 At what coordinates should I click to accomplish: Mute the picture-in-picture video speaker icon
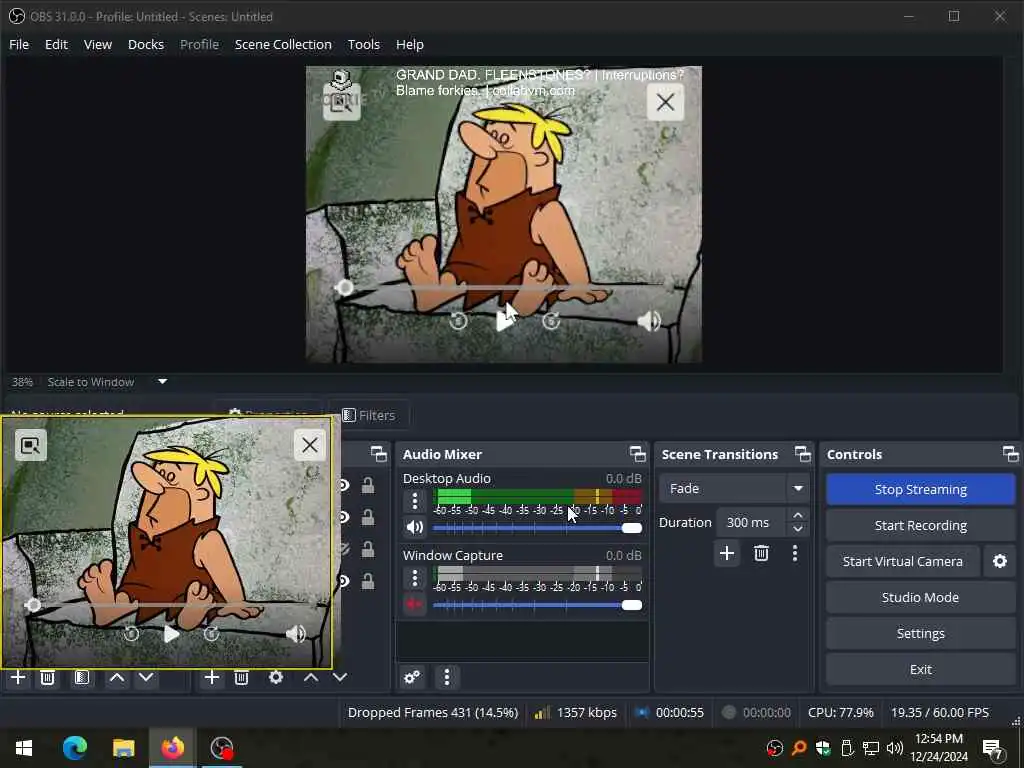point(296,633)
